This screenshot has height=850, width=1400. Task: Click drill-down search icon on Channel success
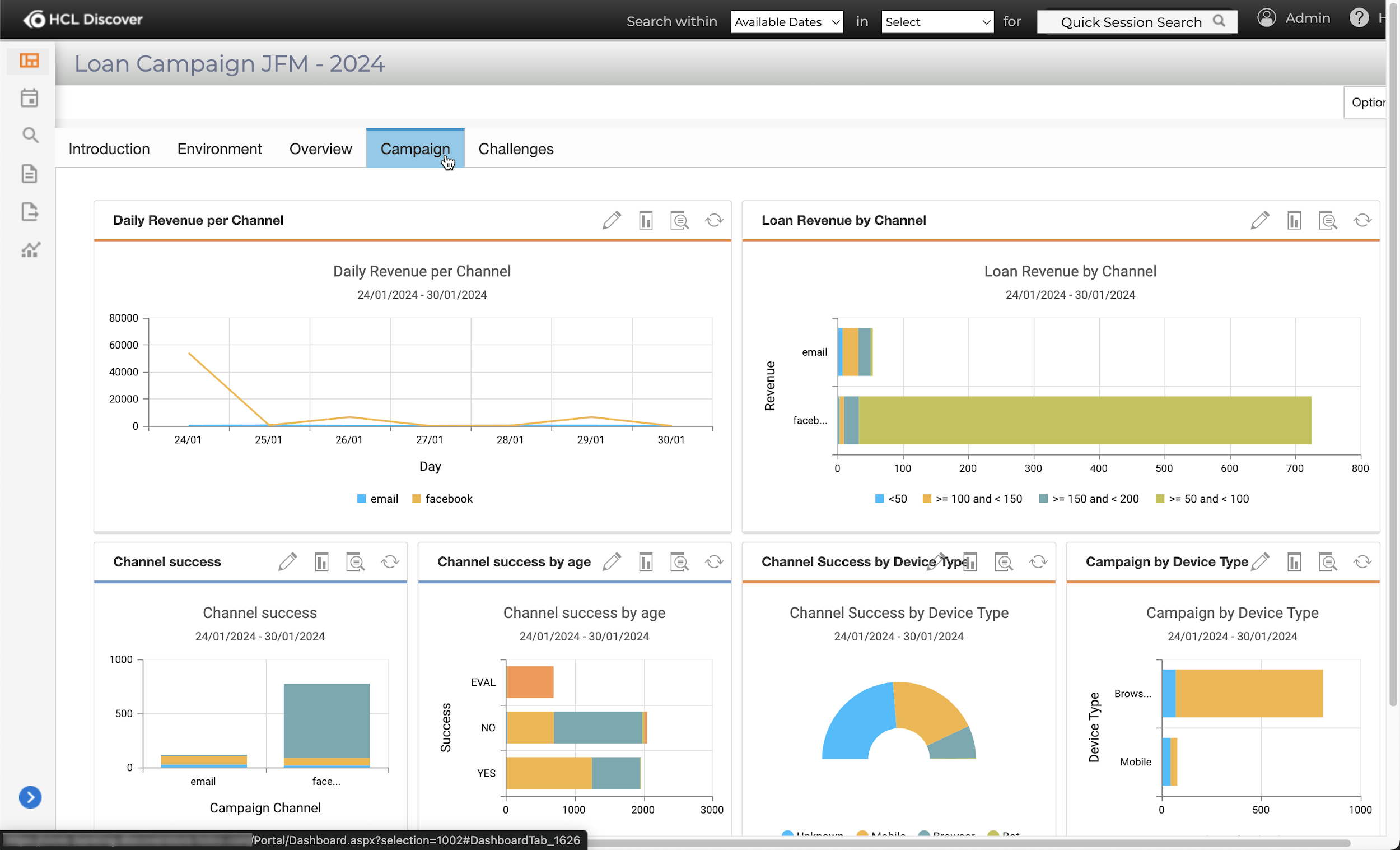pyautogui.click(x=356, y=562)
